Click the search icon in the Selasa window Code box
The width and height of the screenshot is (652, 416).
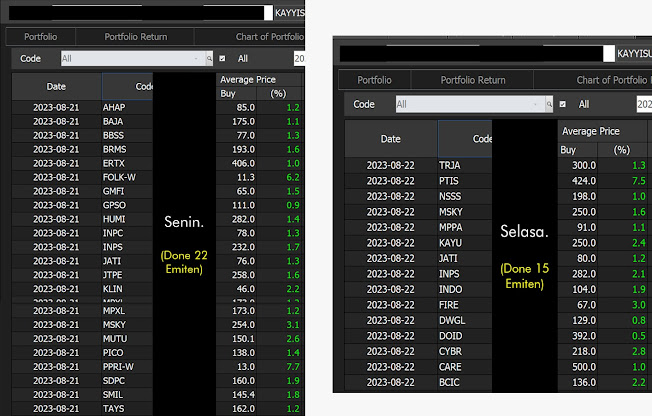click(549, 104)
